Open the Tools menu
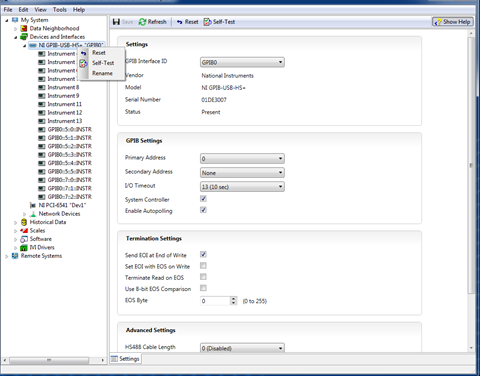 [x=60, y=10]
